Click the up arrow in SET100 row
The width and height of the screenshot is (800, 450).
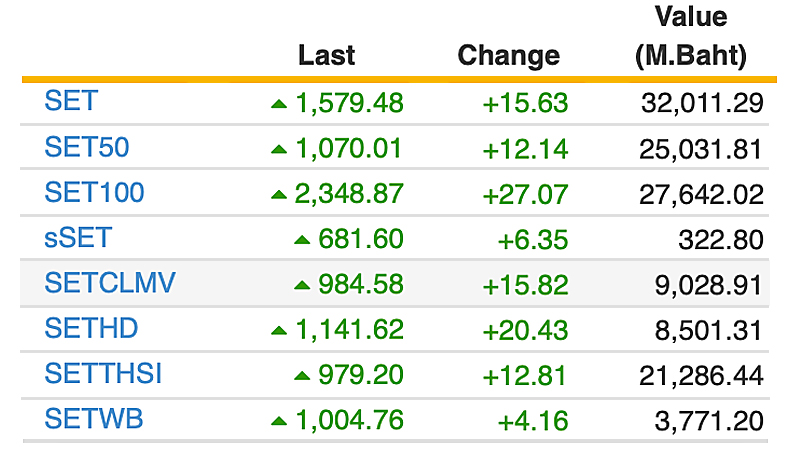278,195
